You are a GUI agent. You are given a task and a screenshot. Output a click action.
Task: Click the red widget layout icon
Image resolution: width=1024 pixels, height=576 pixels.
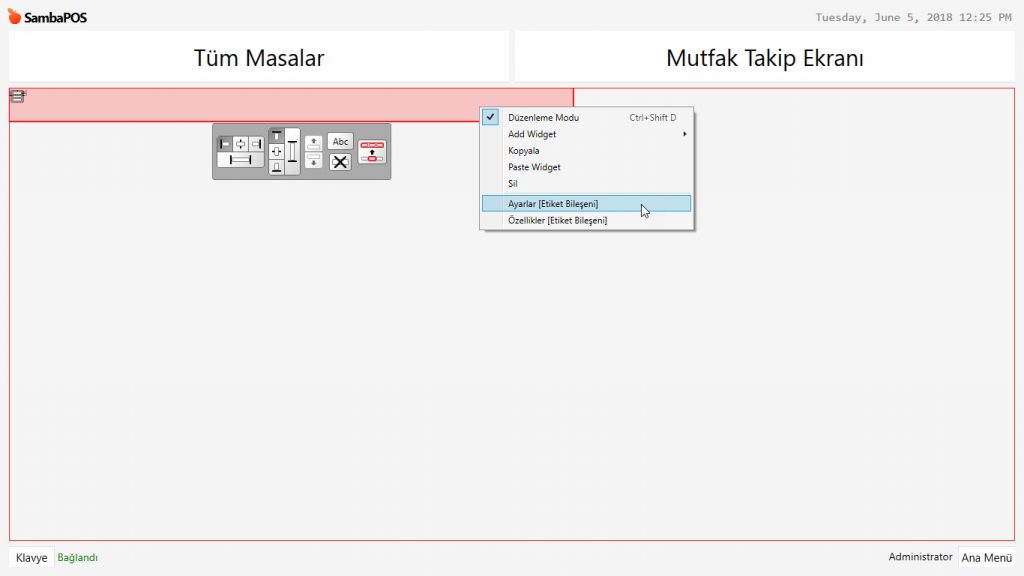372,152
